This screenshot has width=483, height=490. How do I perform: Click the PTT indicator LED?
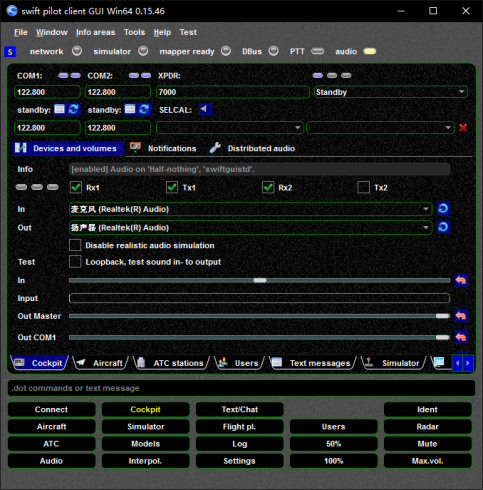point(318,51)
